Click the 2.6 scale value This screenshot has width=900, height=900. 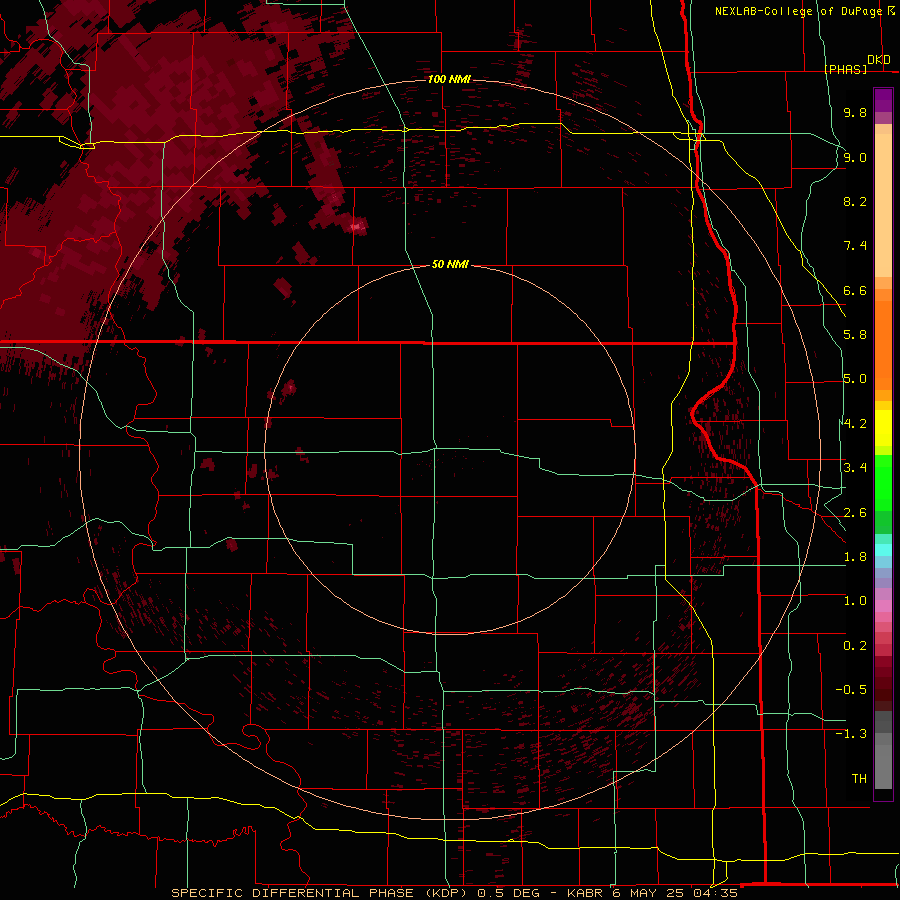tap(855, 513)
